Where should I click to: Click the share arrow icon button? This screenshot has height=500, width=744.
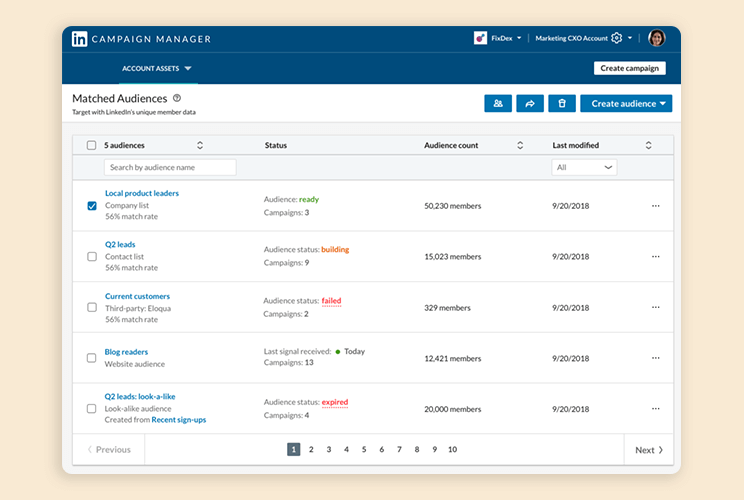point(530,103)
